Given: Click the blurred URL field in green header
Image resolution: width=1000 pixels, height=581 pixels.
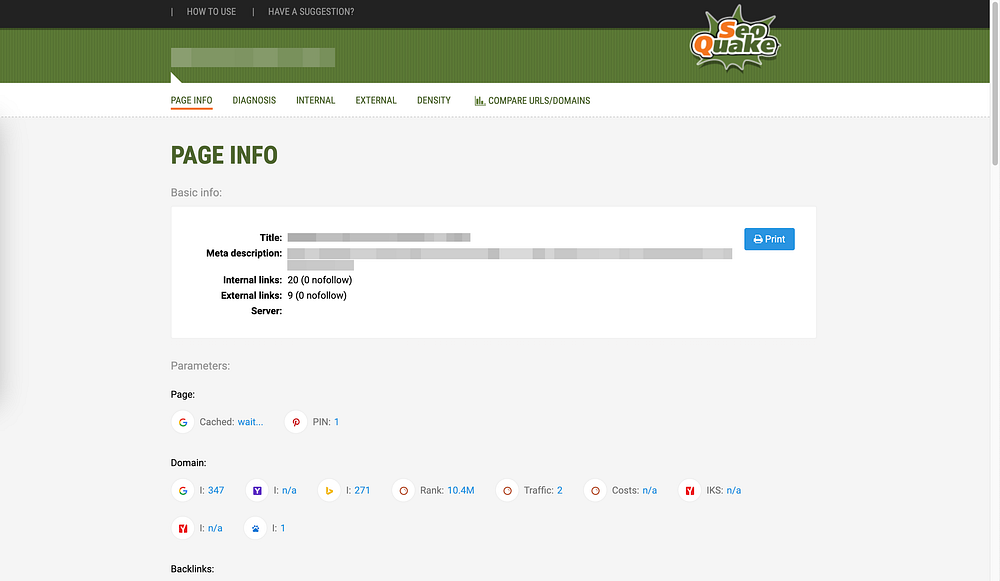Looking at the screenshot, I should (253, 57).
